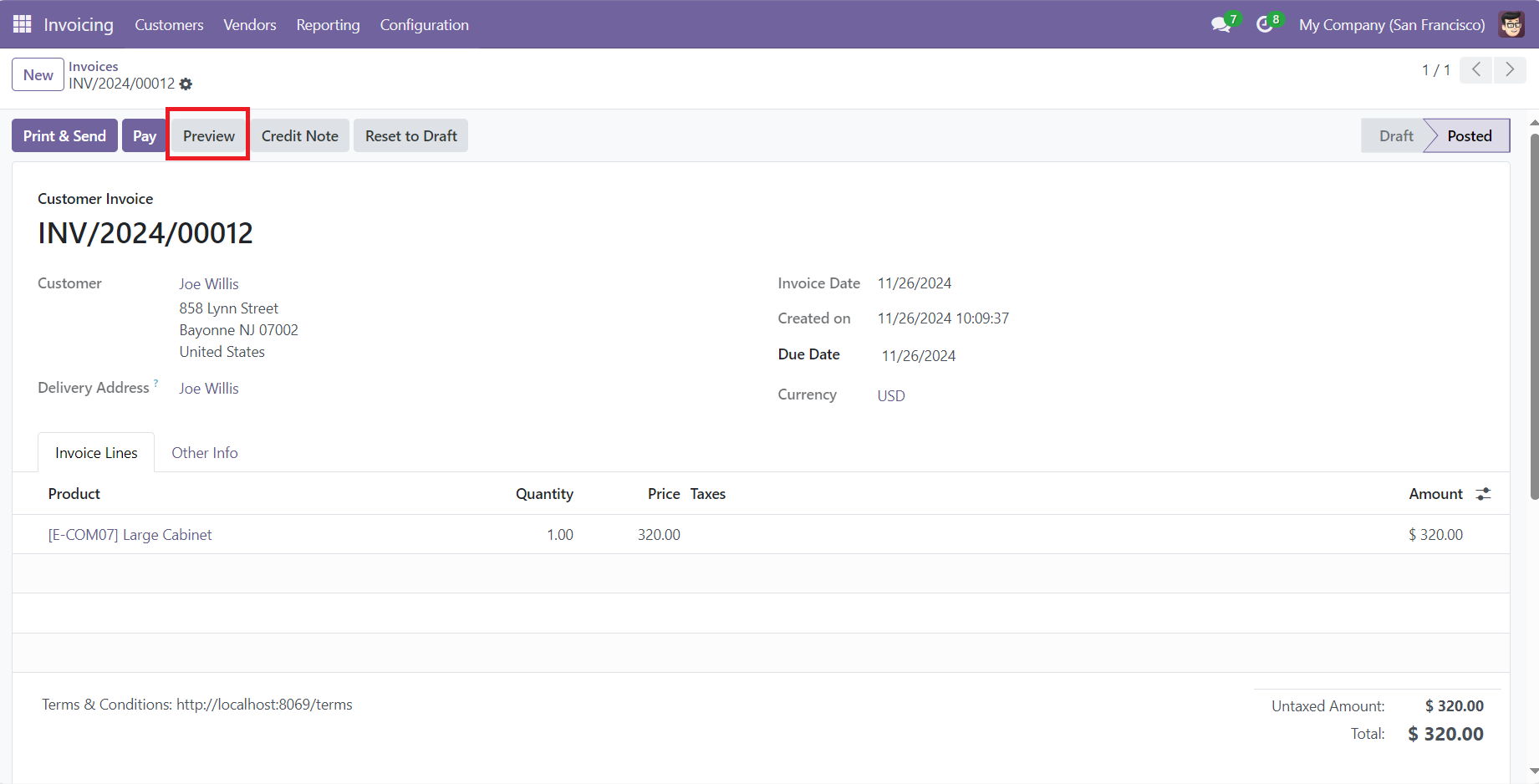Open optional columns icon next to Amount header
The image size is (1539, 784).
click(1483, 493)
